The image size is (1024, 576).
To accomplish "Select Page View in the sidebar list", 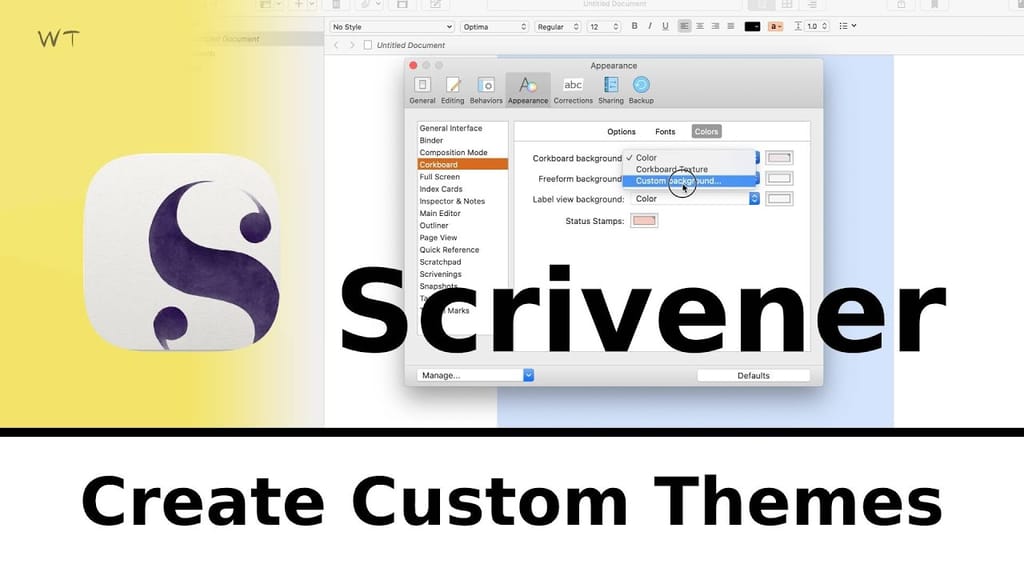I will [x=462, y=238].
